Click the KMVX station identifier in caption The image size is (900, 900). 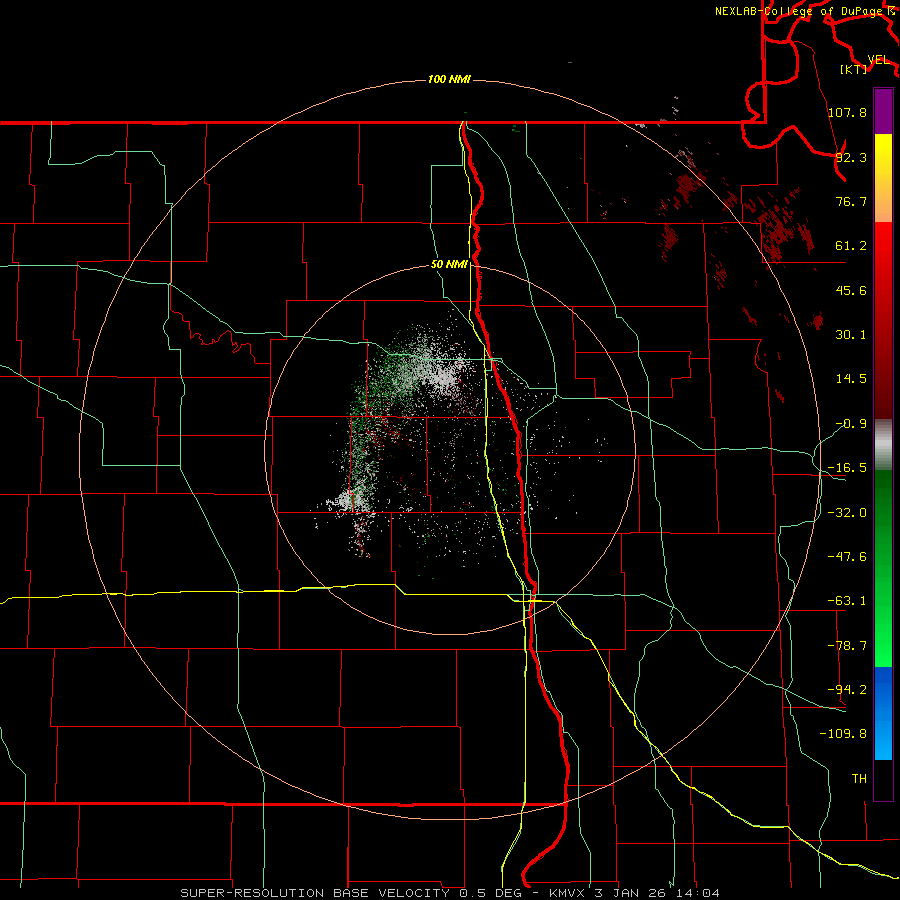click(569, 893)
